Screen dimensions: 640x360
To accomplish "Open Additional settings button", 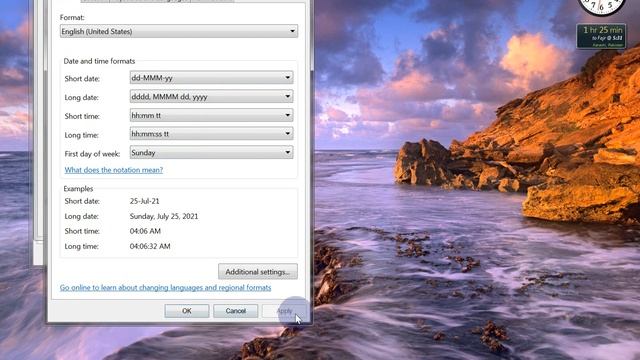I will [258, 272].
